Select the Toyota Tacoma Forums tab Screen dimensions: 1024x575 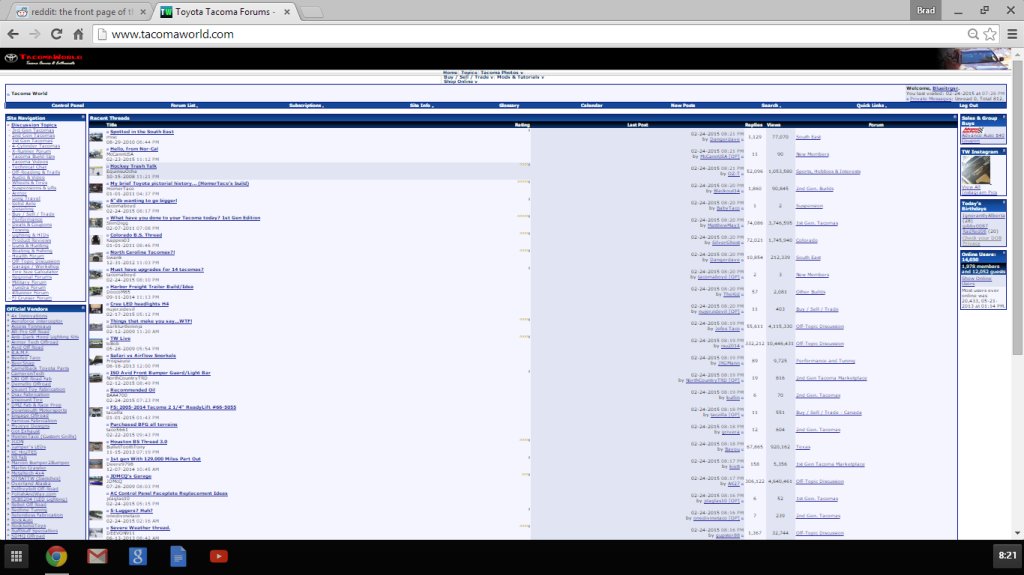(x=225, y=12)
